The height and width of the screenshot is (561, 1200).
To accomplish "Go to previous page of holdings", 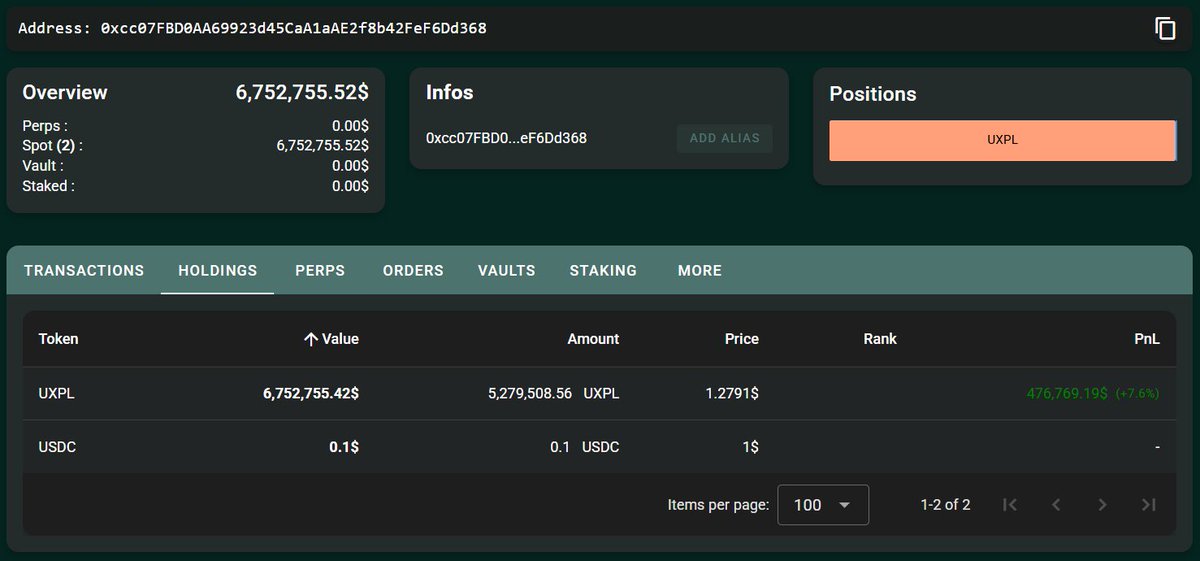I will tap(1056, 505).
